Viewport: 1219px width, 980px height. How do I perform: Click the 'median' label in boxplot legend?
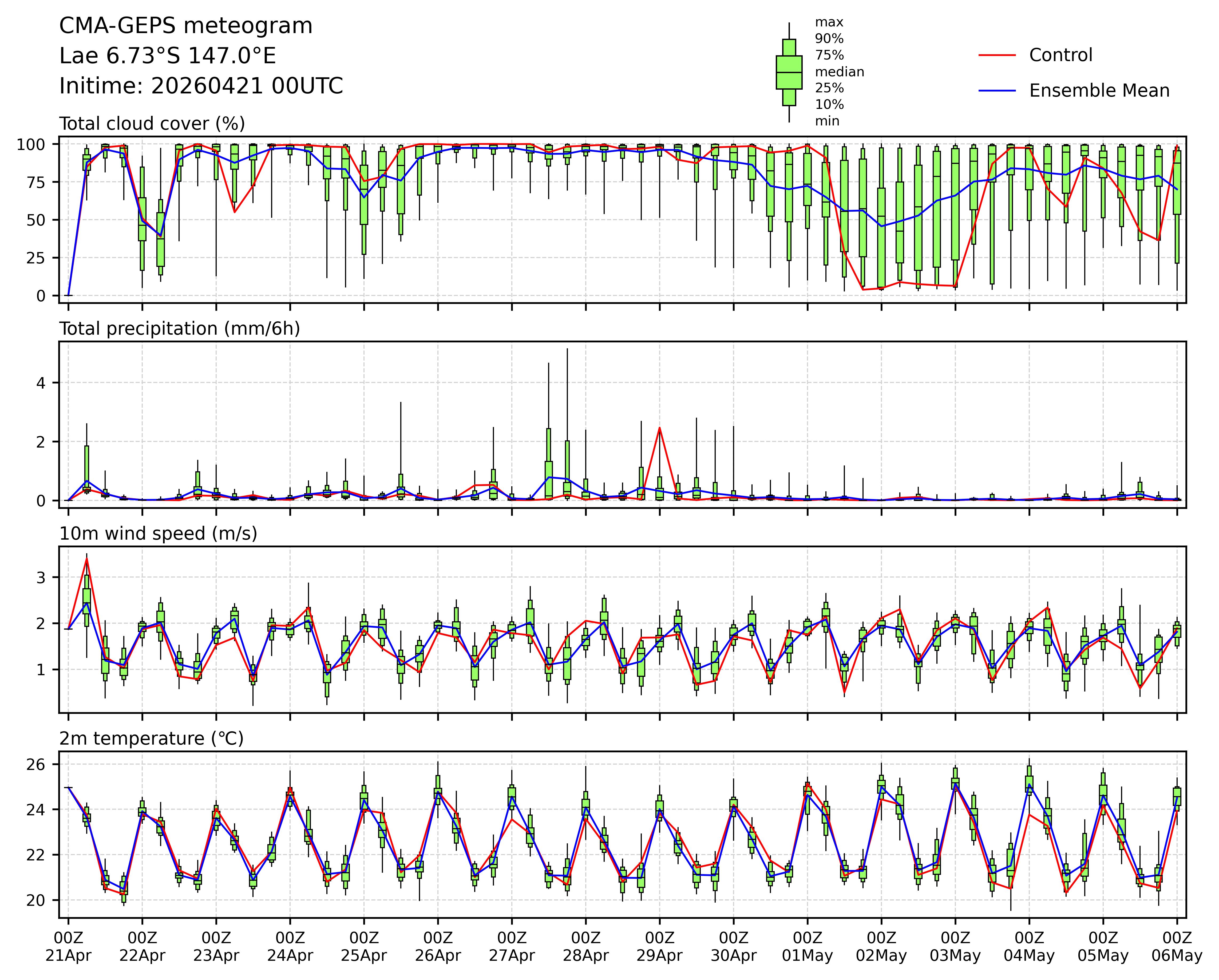[x=839, y=72]
